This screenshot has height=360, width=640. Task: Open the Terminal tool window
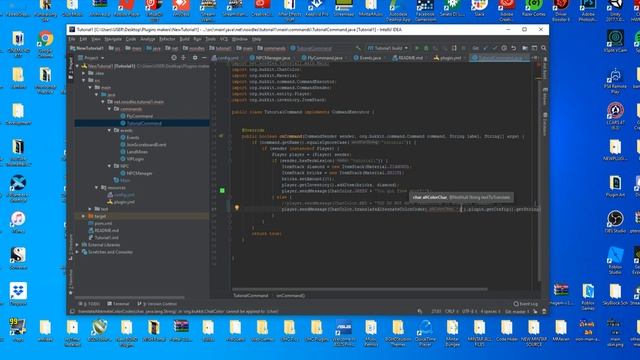[x=118, y=304]
